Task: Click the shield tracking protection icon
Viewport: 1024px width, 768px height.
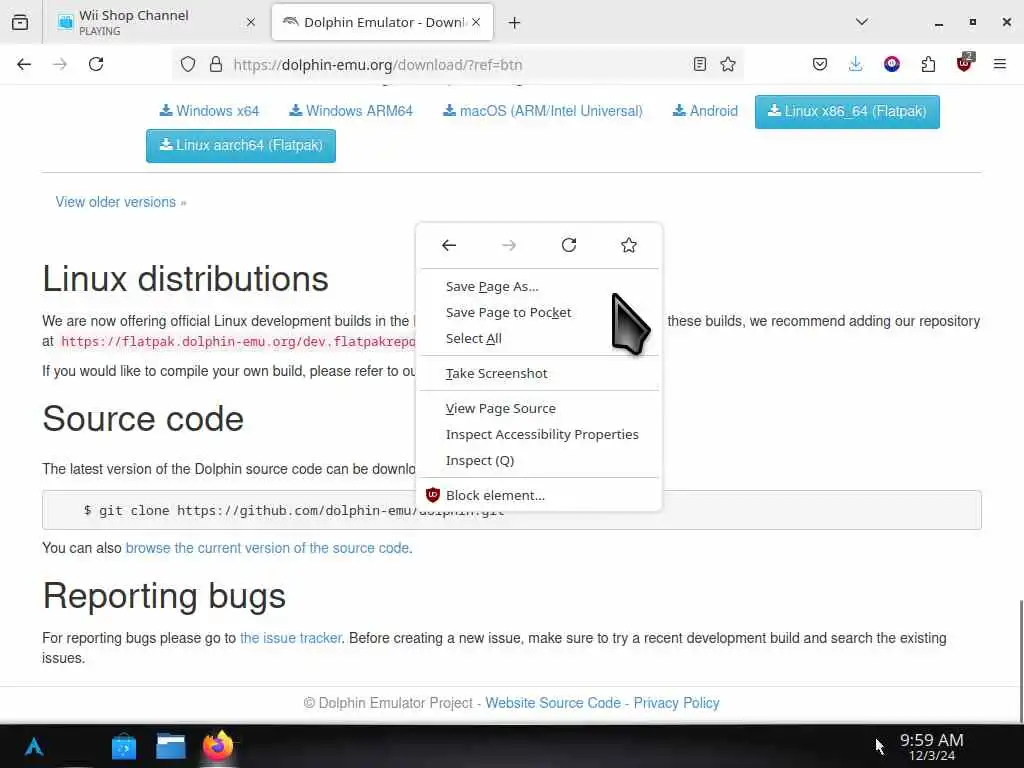Action: (x=188, y=65)
